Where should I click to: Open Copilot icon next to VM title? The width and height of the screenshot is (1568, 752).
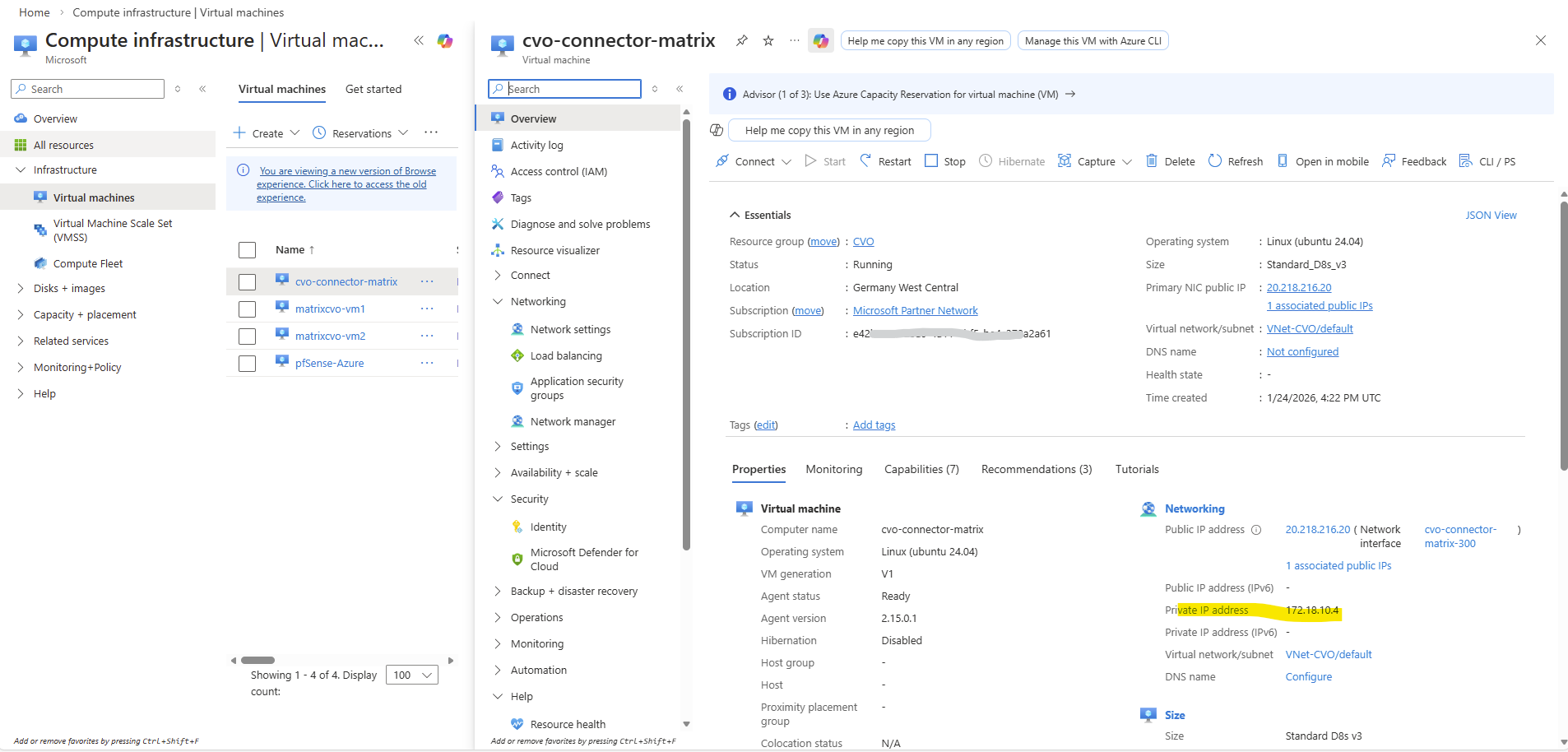[x=820, y=40]
